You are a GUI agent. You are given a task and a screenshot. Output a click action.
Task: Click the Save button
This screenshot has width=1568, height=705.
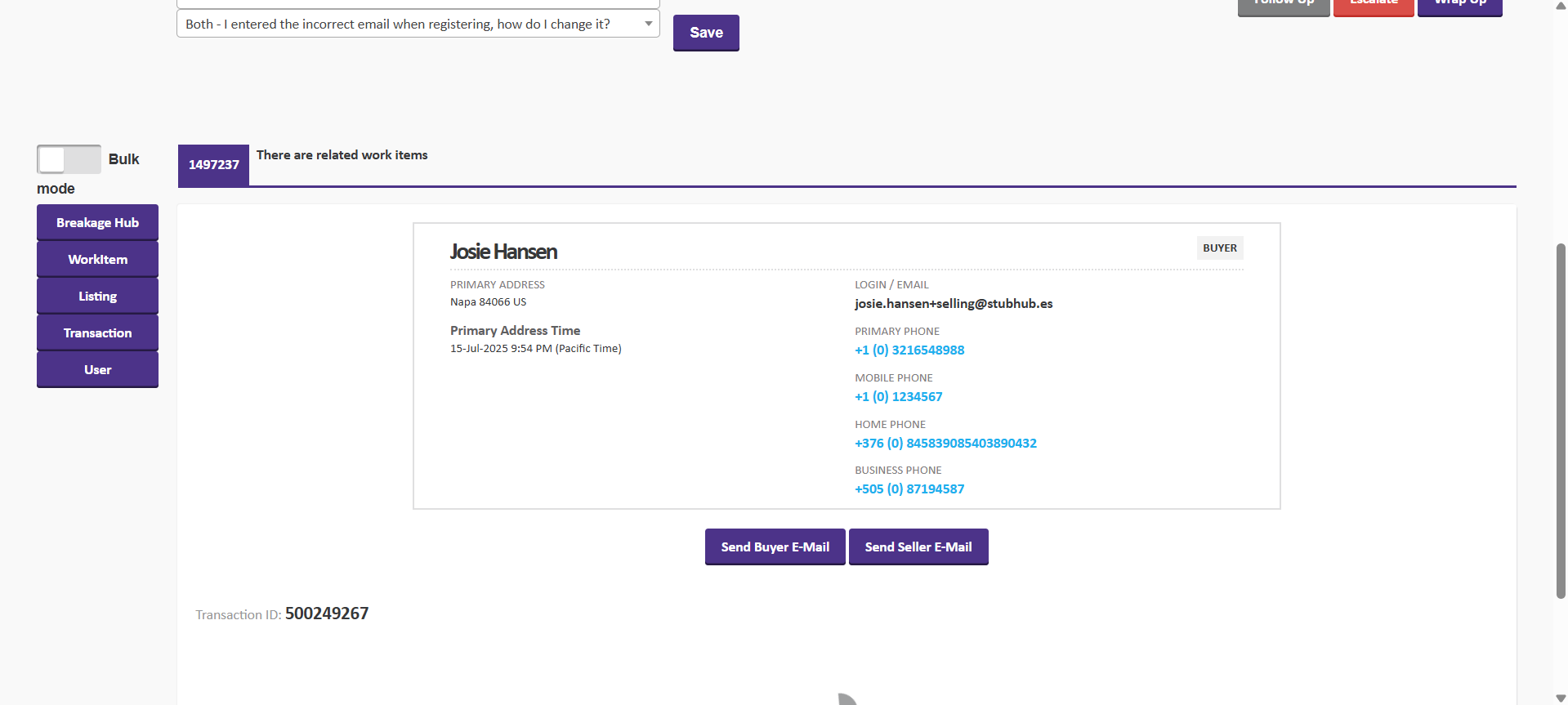coord(706,33)
